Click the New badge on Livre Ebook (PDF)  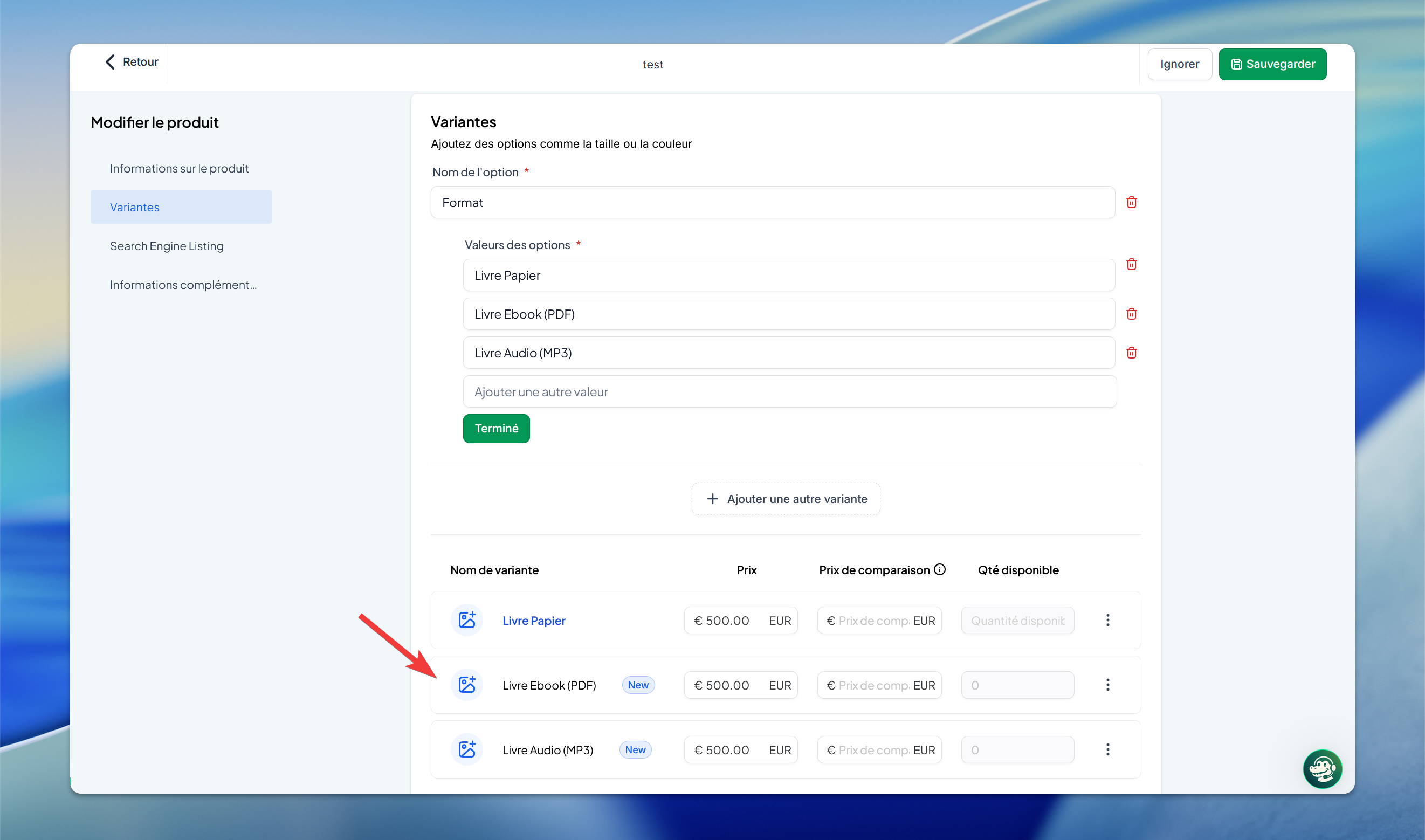638,685
